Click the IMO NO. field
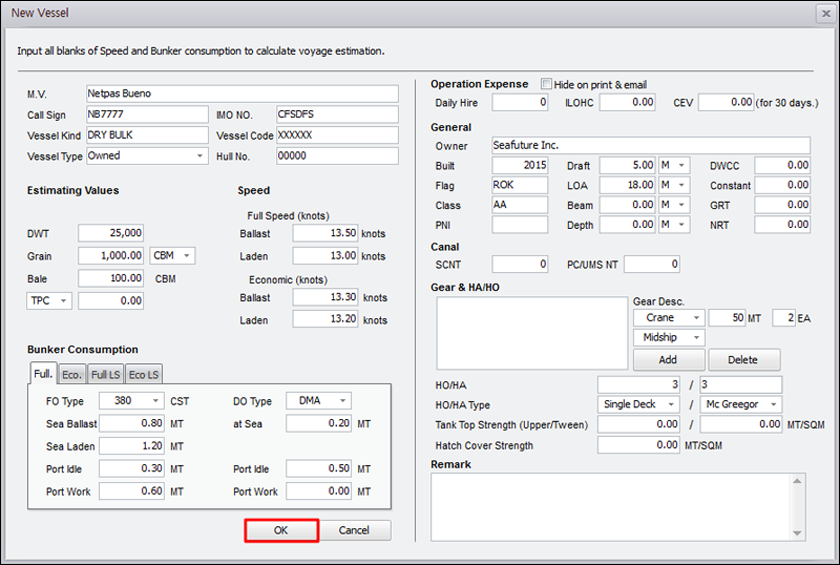This screenshot has height=565, width=840. click(x=338, y=115)
